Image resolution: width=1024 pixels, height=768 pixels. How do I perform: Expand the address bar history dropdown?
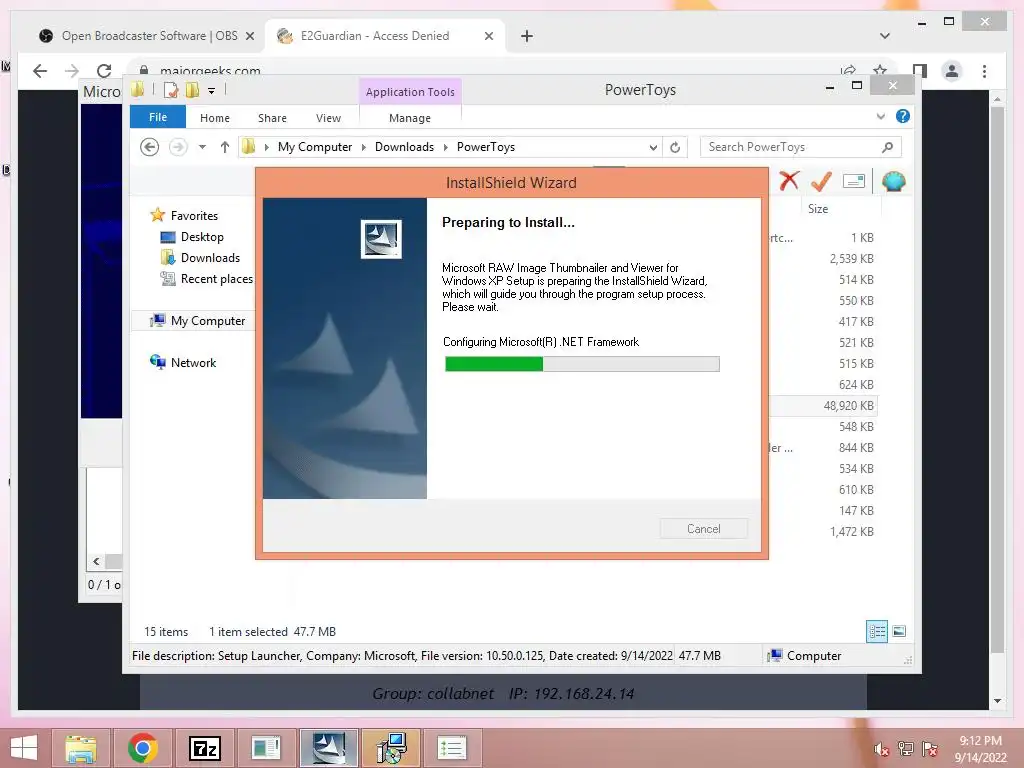(x=652, y=147)
